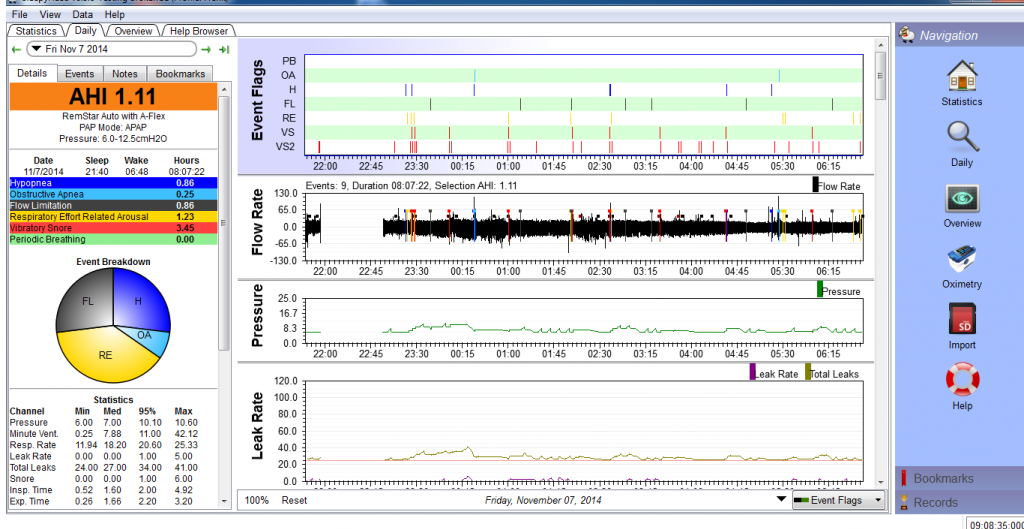Screen dimensions: 1024x529
Task: Open the Bookmarks sub-tab
Action: [x=180, y=74]
